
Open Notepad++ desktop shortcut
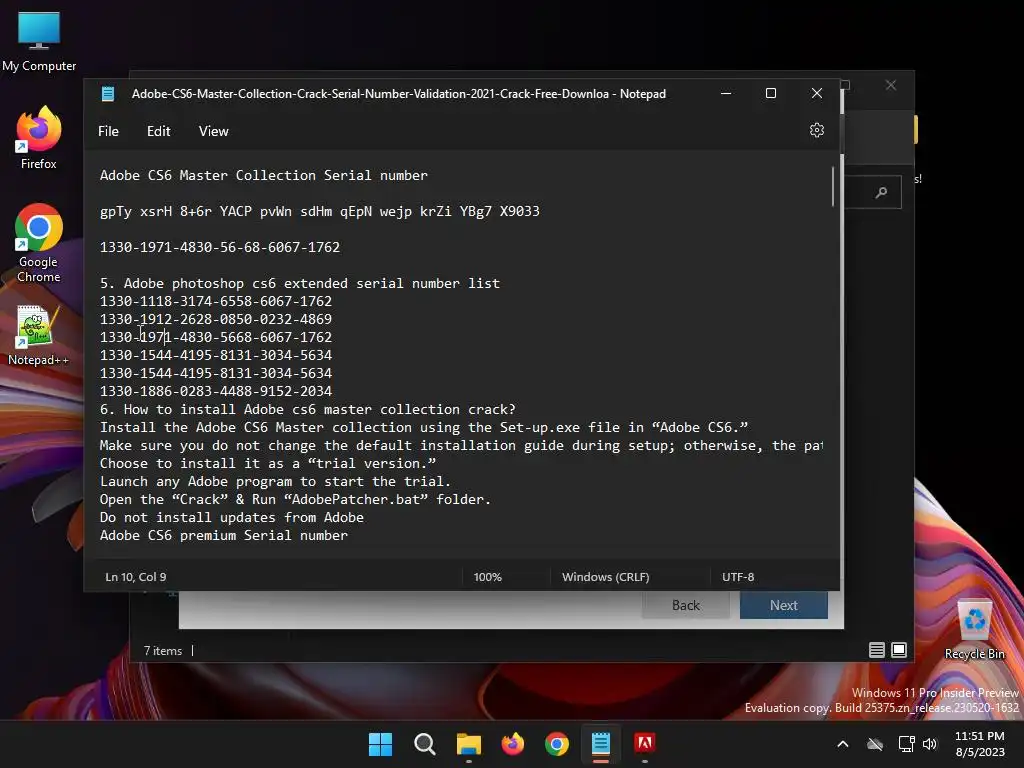39,335
